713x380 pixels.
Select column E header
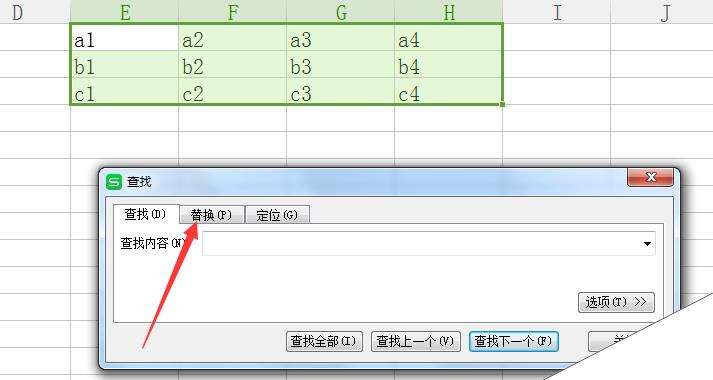125,11
